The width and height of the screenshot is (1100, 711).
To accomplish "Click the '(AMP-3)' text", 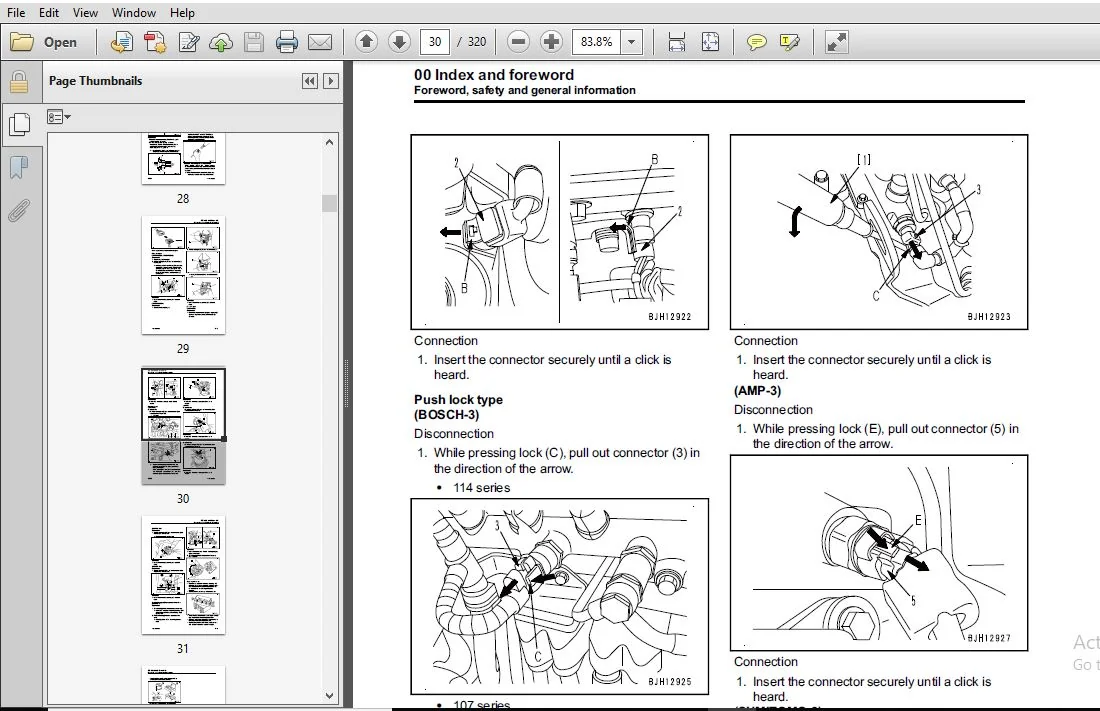I will click(x=757, y=391).
